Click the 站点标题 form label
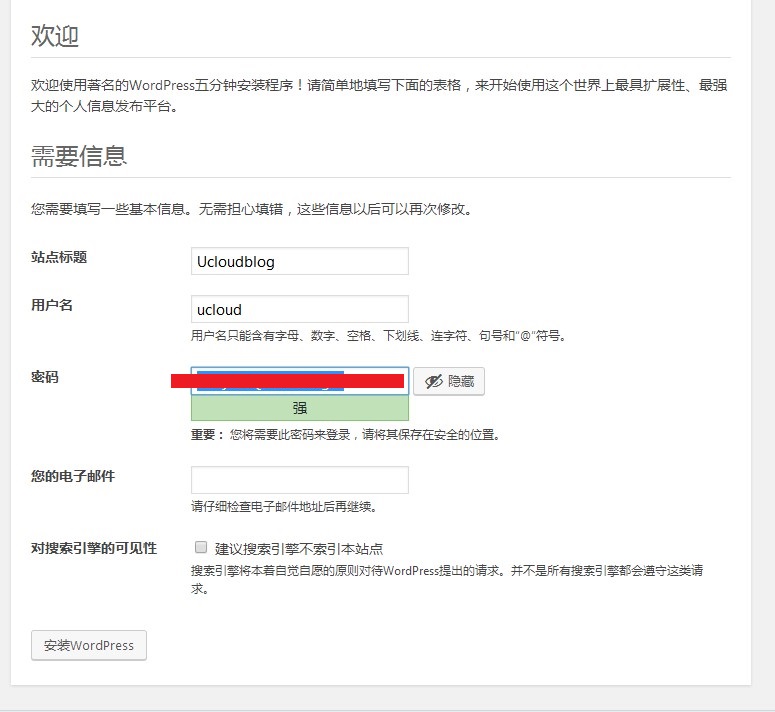This screenshot has height=712, width=775. click(59, 257)
